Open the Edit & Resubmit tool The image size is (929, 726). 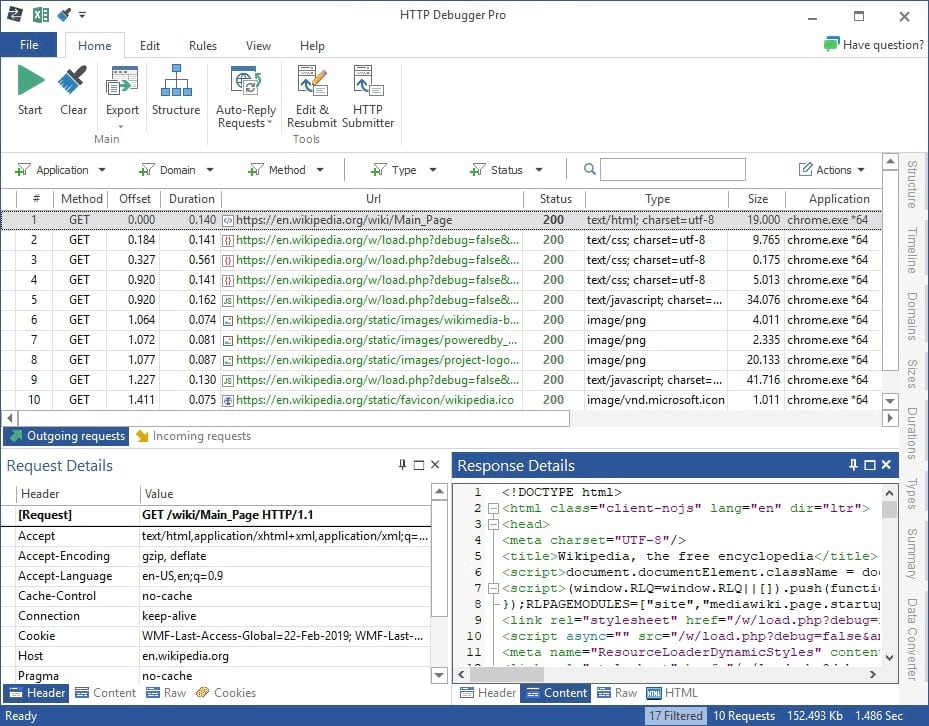pos(312,82)
